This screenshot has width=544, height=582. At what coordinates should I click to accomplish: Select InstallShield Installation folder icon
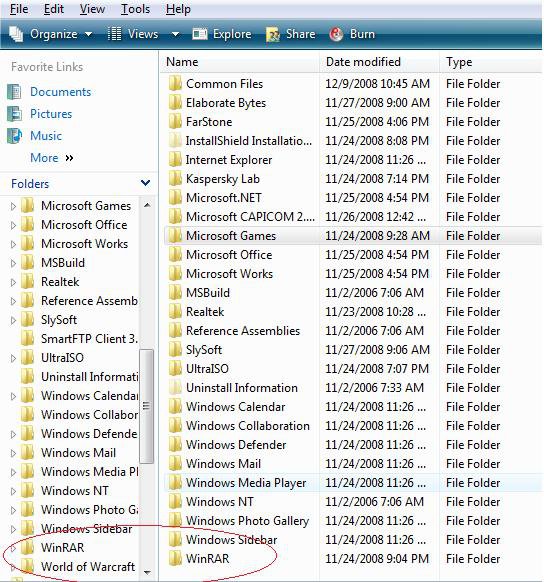click(175, 141)
